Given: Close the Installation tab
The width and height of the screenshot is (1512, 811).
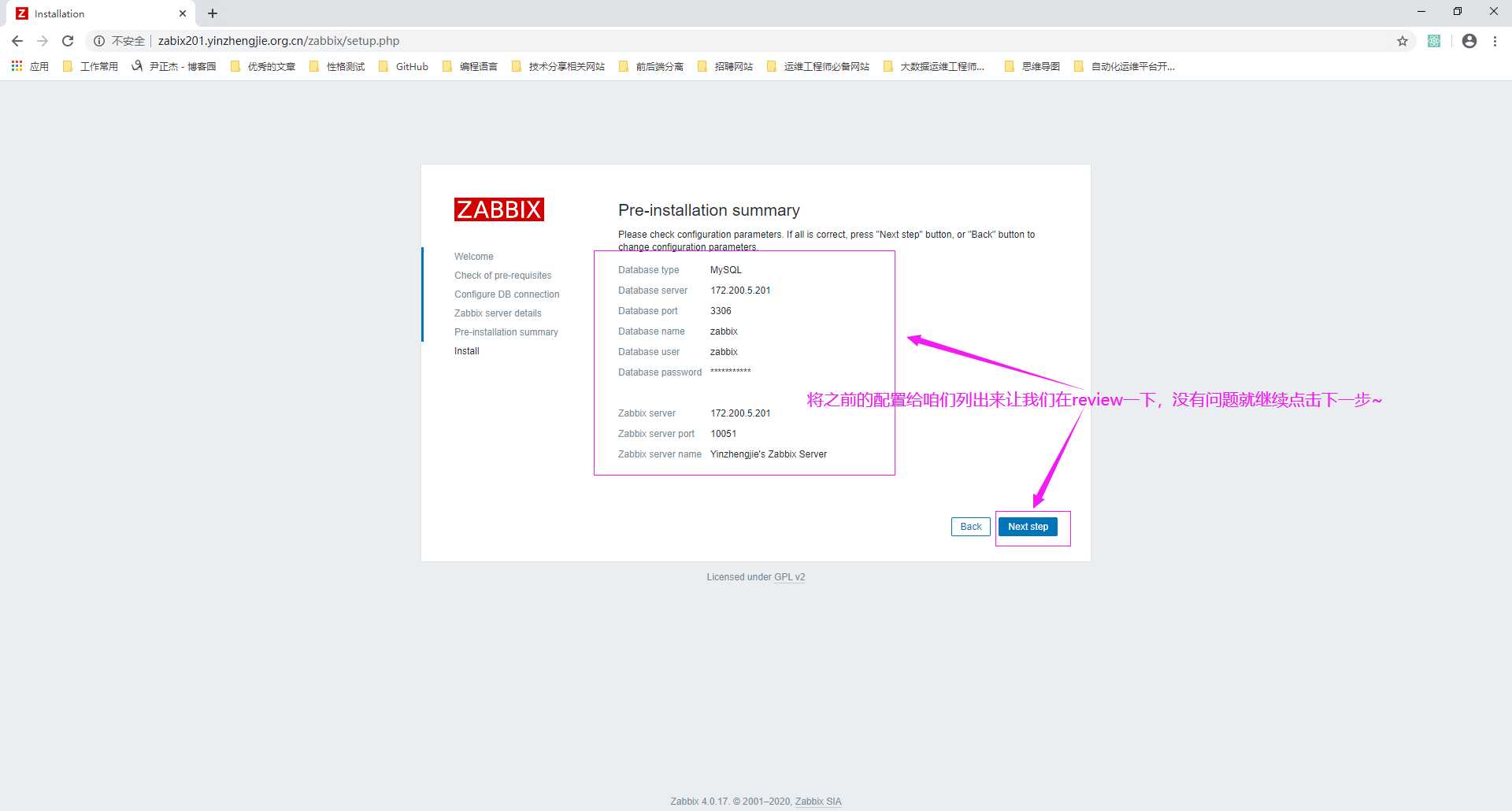Looking at the screenshot, I should coord(183,13).
